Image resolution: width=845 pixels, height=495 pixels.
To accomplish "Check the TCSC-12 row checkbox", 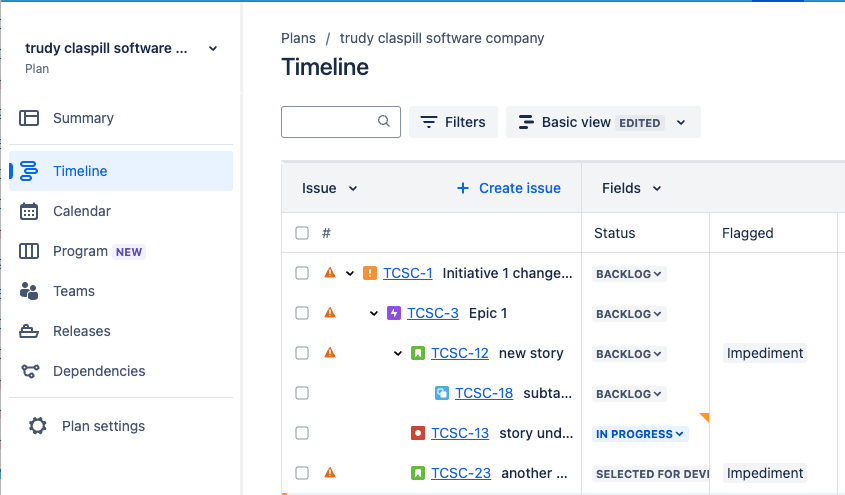I will pos(302,353).
